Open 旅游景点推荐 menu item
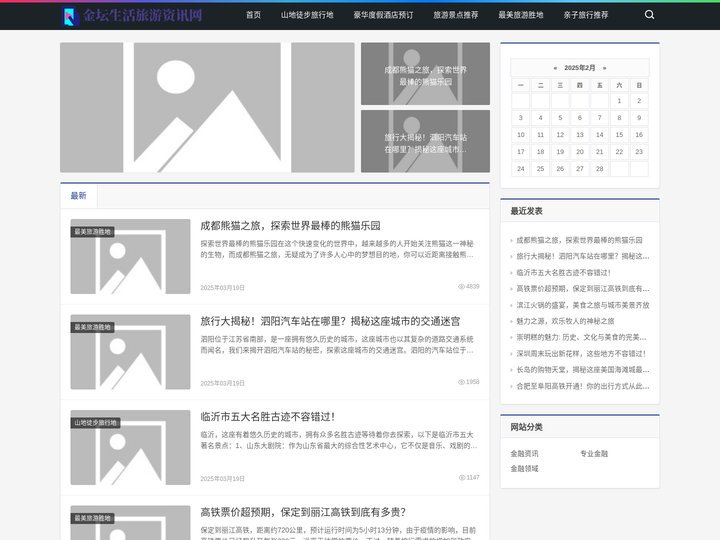720x540 pixels. [456, 15]
